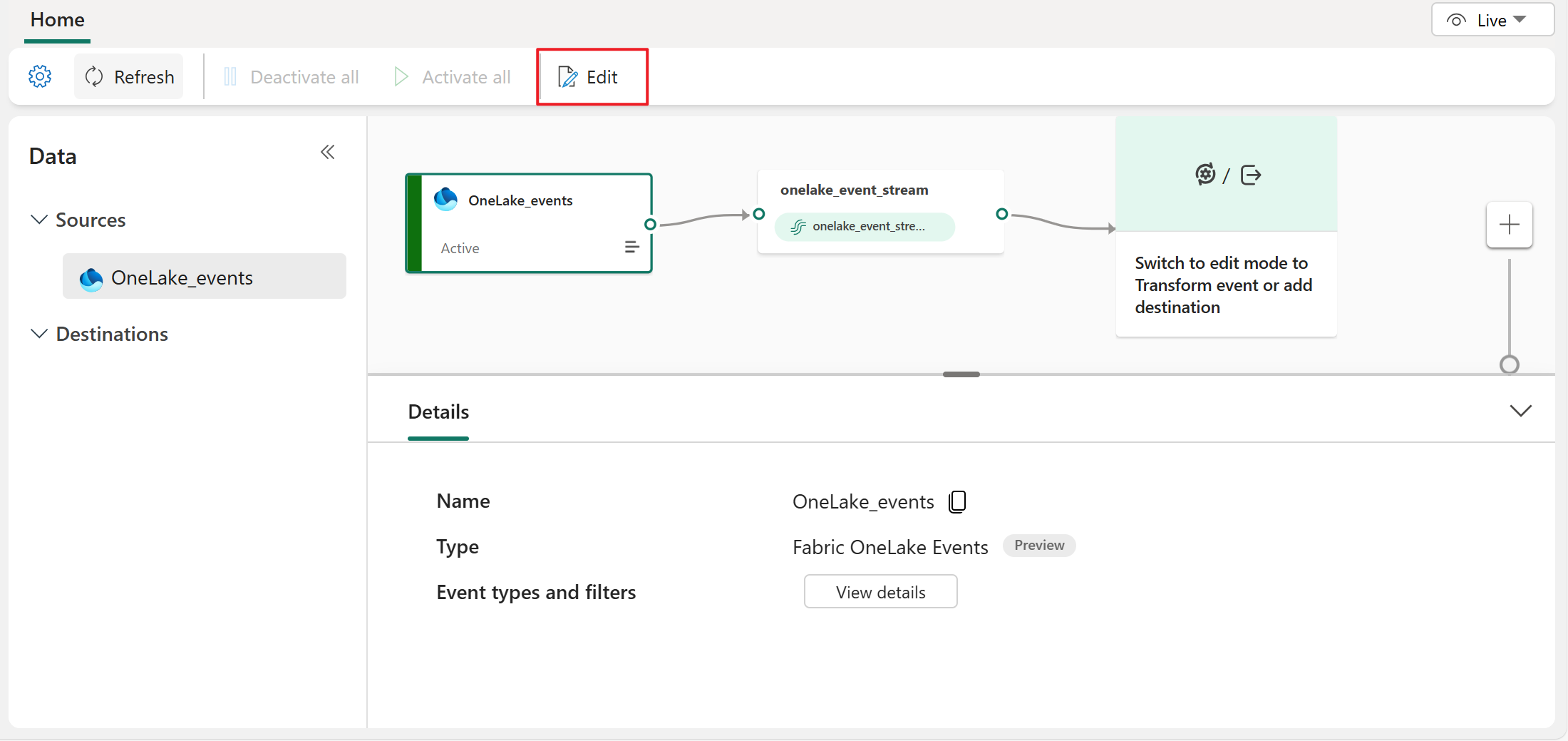Collapse the Sources section
Image resolution: width=1568 pixels, height=741 pixels.
(39, 220)
